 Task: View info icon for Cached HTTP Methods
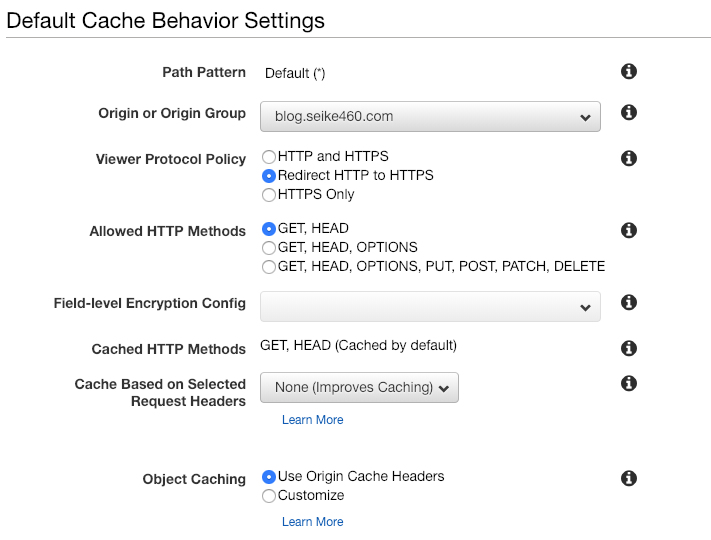(629, 348)
